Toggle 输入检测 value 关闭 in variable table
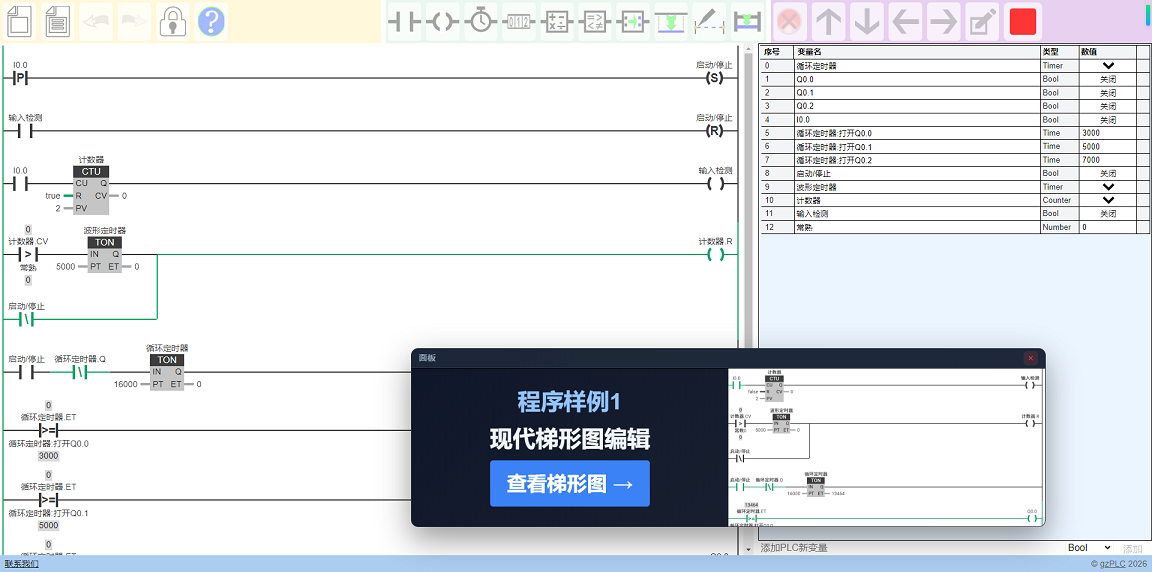Image resolution: width=1152 pixels, height=572 pixels. (1108, 214)
